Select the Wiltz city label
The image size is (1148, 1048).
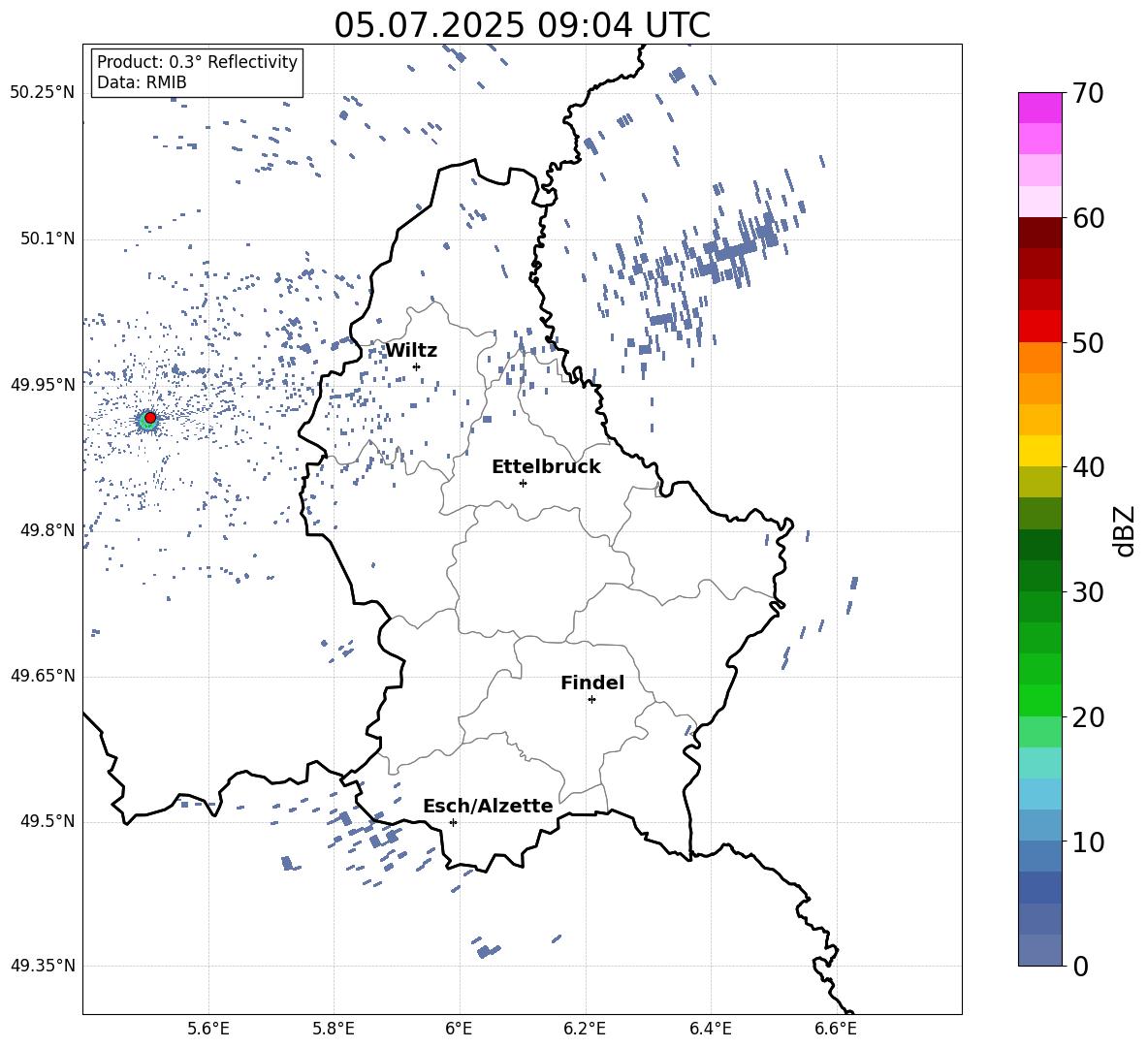(411, 351)
